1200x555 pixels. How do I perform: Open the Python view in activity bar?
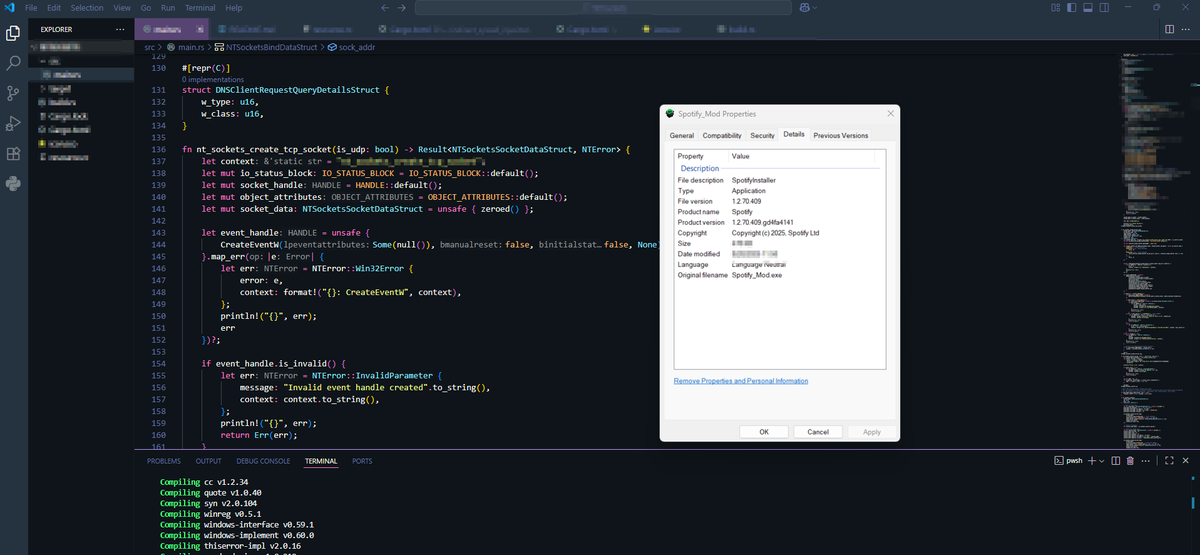14,184
